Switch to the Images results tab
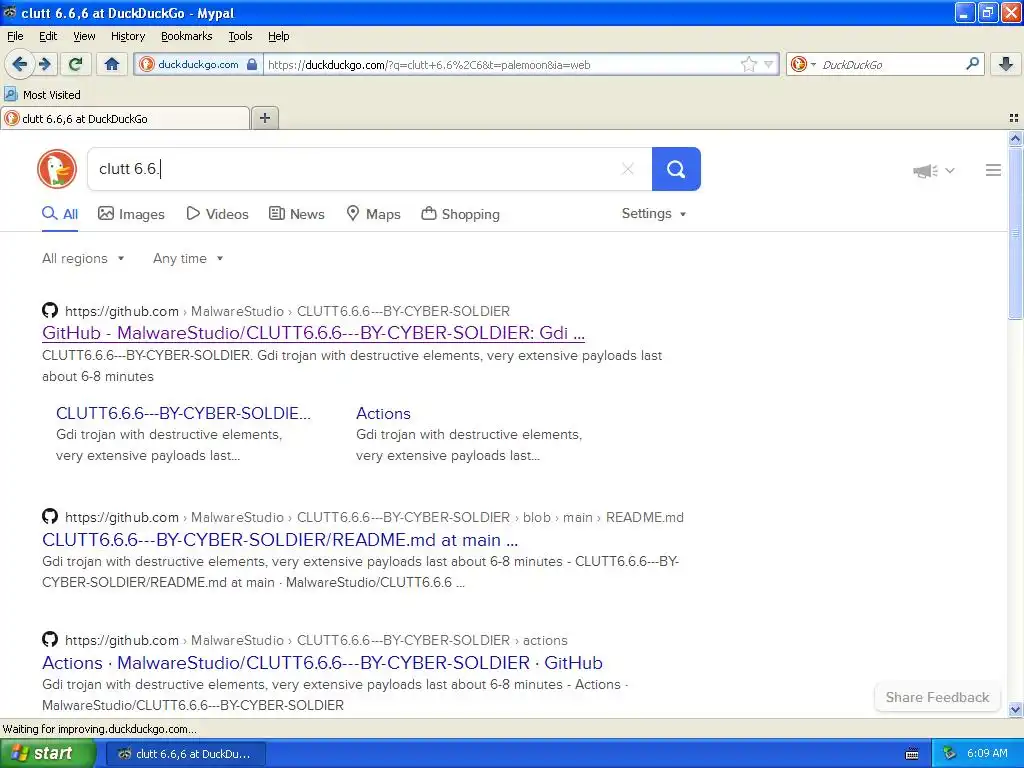 click(131, 214)
